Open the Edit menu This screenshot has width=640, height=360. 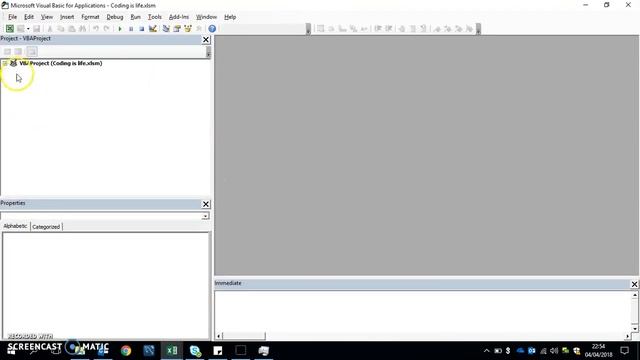point(29,17)
